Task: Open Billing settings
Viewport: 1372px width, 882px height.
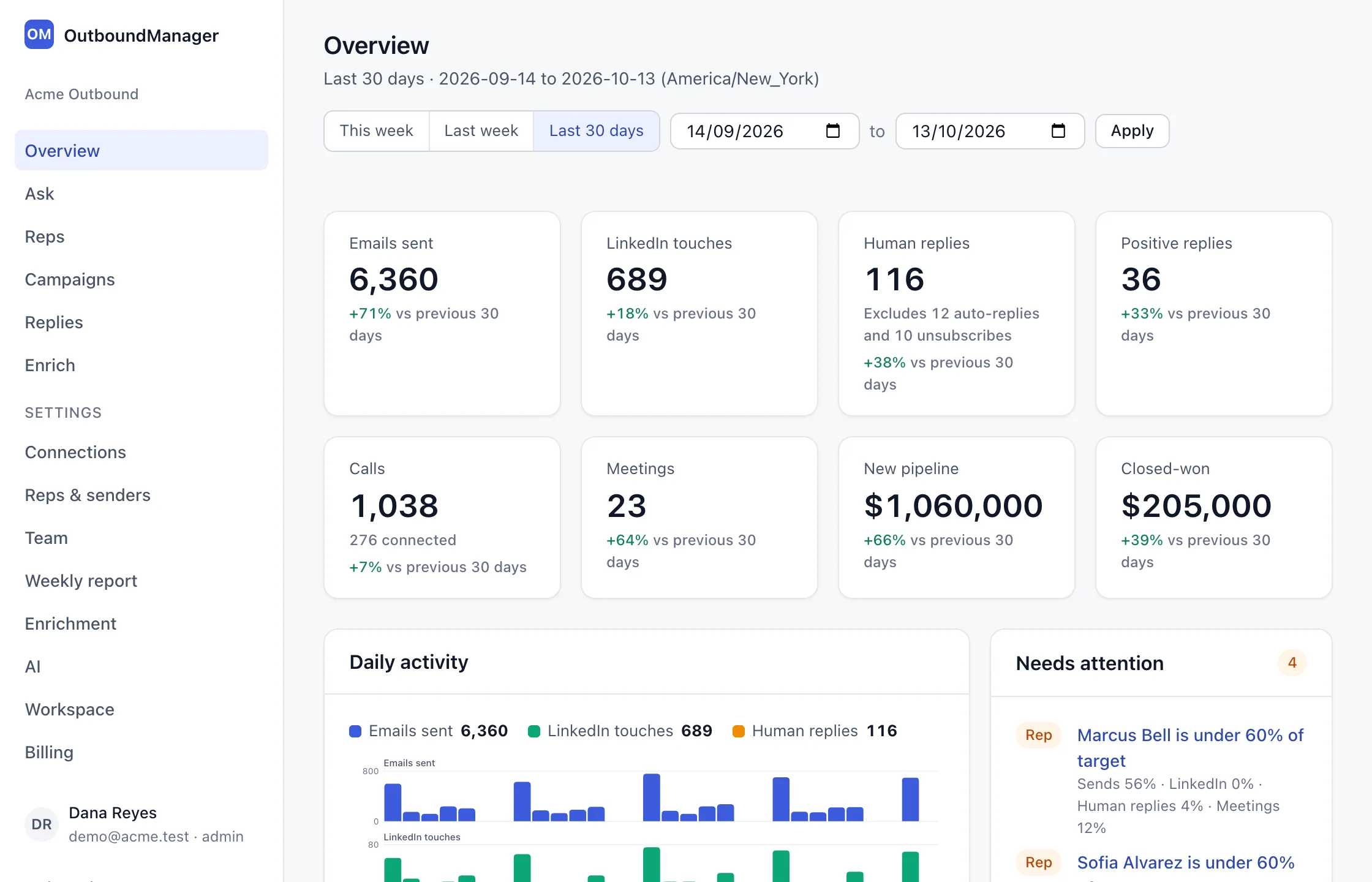Action: (141, 752)
